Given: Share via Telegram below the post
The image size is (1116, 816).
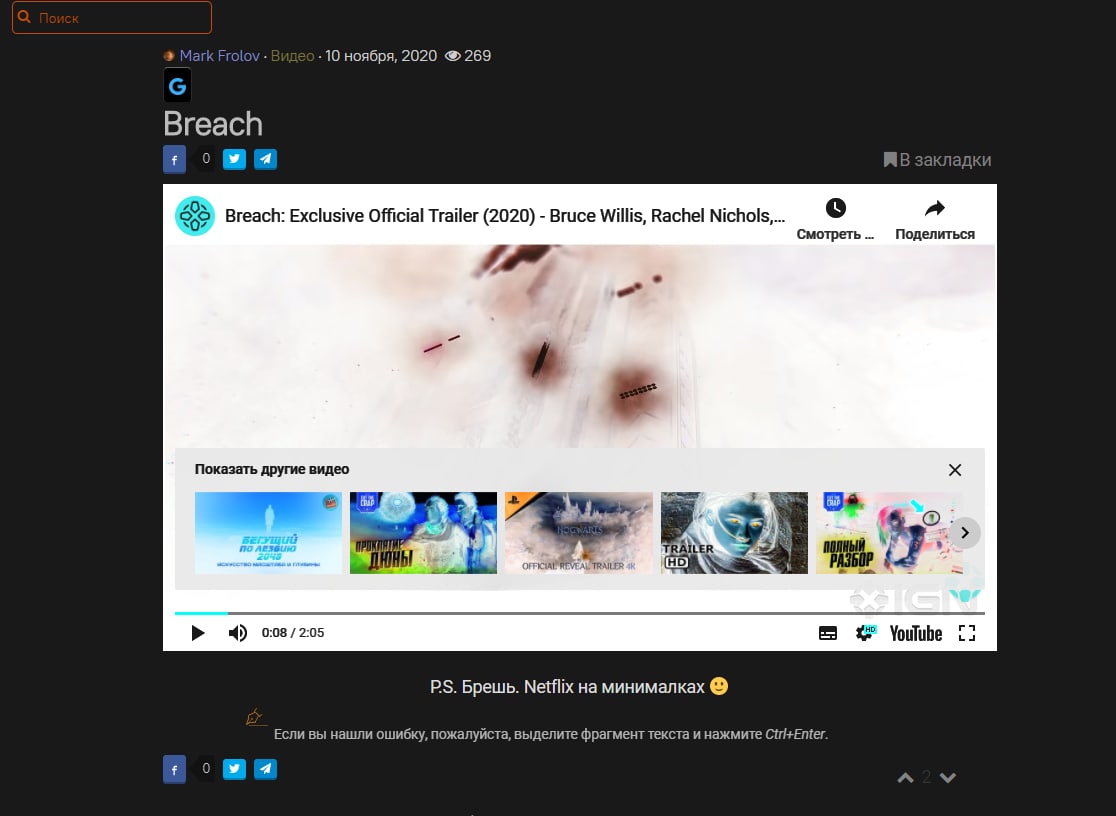Looking at the screenshot, I should pyautogui.click(x=265, y=769).
